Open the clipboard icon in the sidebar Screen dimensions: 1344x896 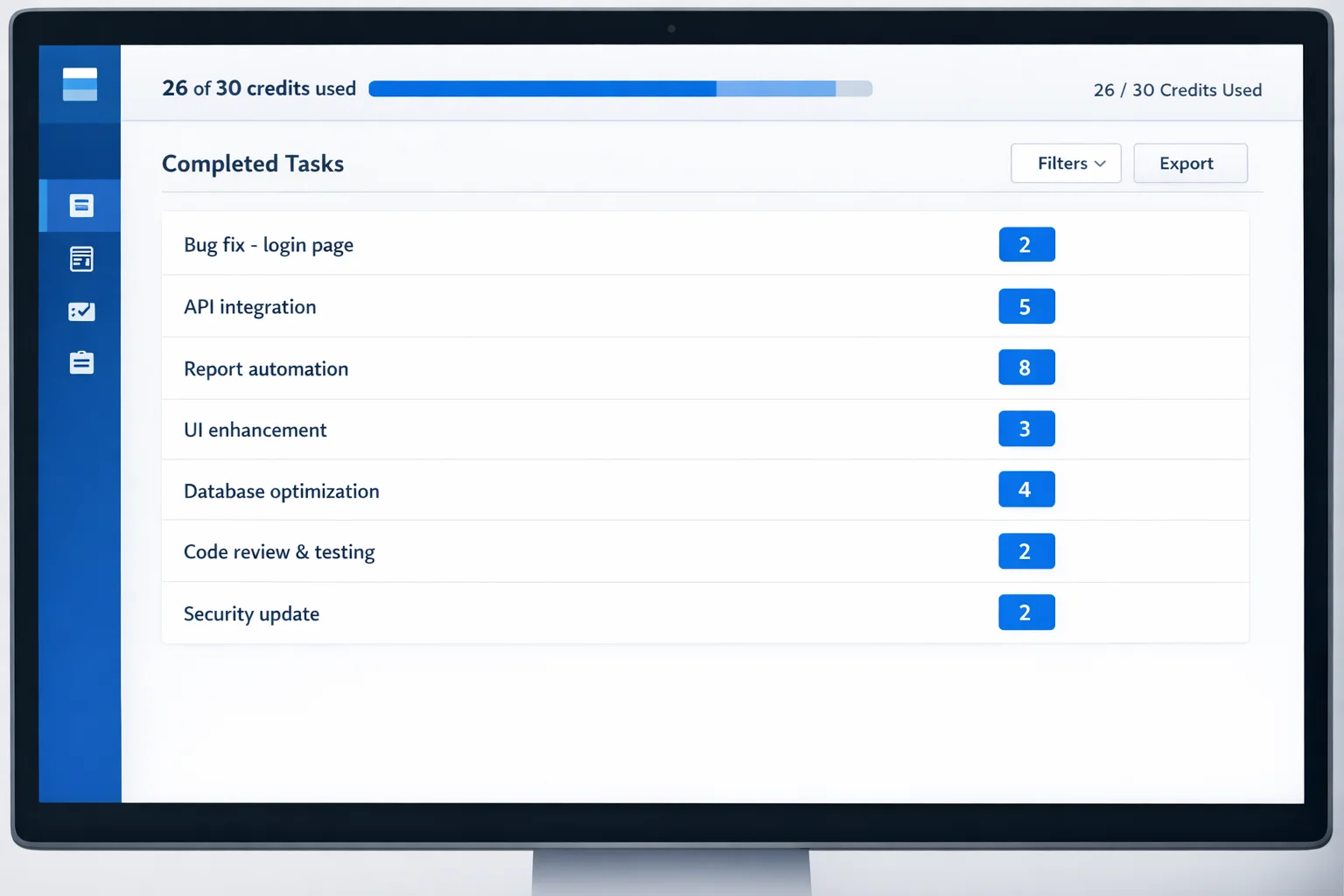pyautogui.click(x=80, y=362)
